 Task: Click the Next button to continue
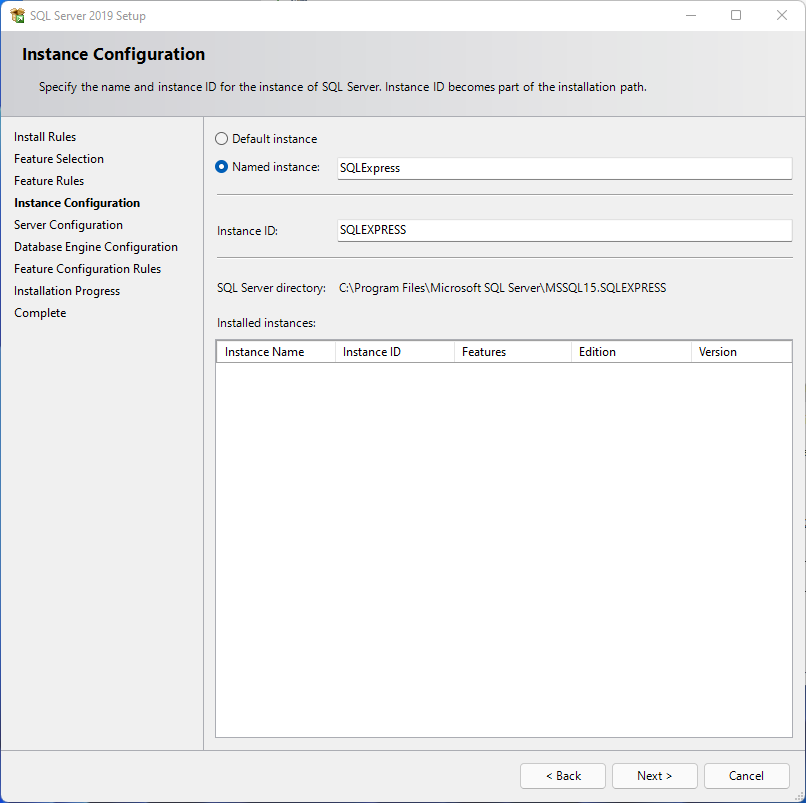tap(654, 776)
